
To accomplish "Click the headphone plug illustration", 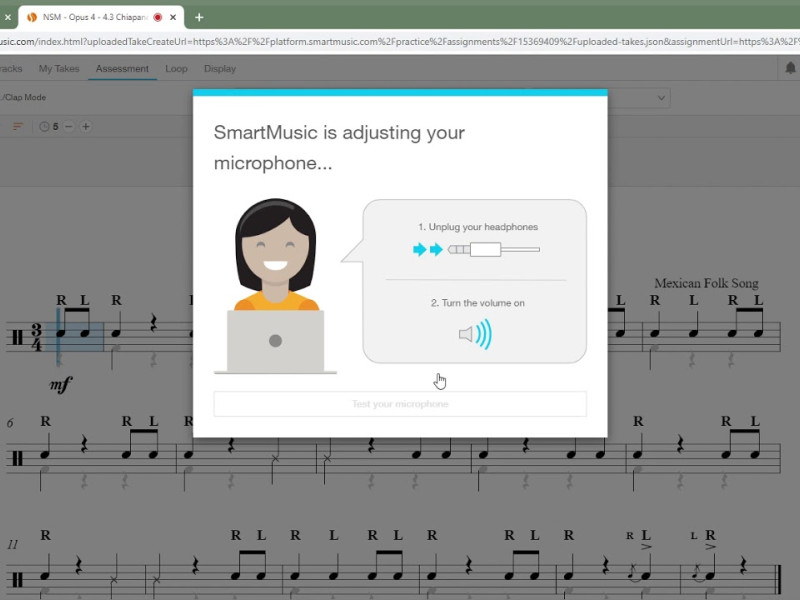I will pos(476,249).
